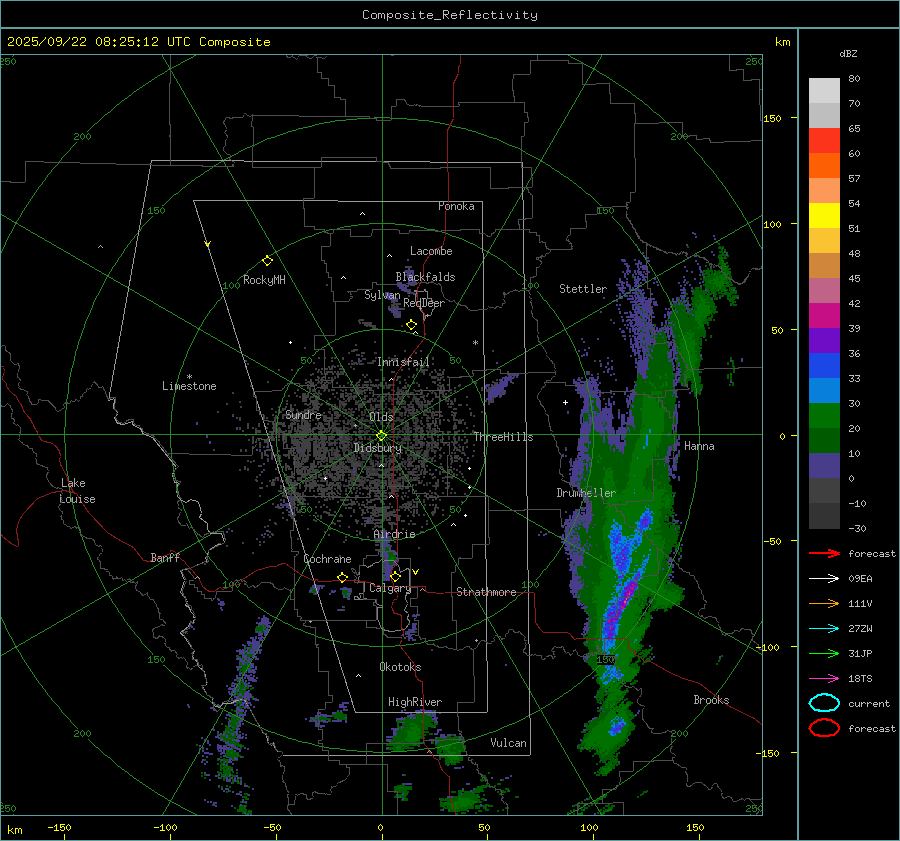Screen dimensions: 900x841
Task: Click the red forecast arrow in legend
Action: (x=823, y=553)
